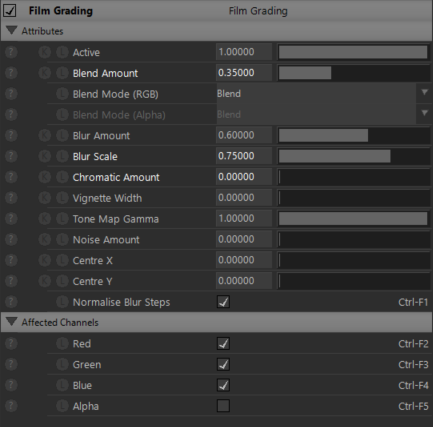Click the K keyframe icon for Tone Map Gamma
This screenshot has width=433, height=427.
[44, 219]
